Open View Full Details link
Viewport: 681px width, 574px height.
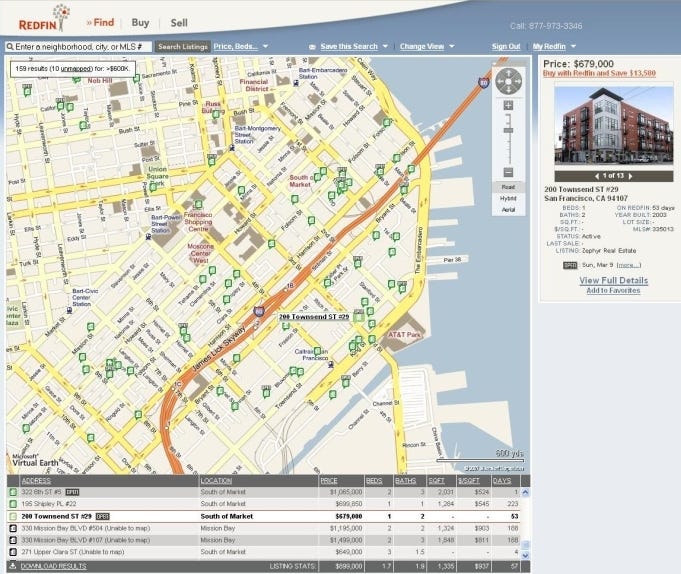613,280
